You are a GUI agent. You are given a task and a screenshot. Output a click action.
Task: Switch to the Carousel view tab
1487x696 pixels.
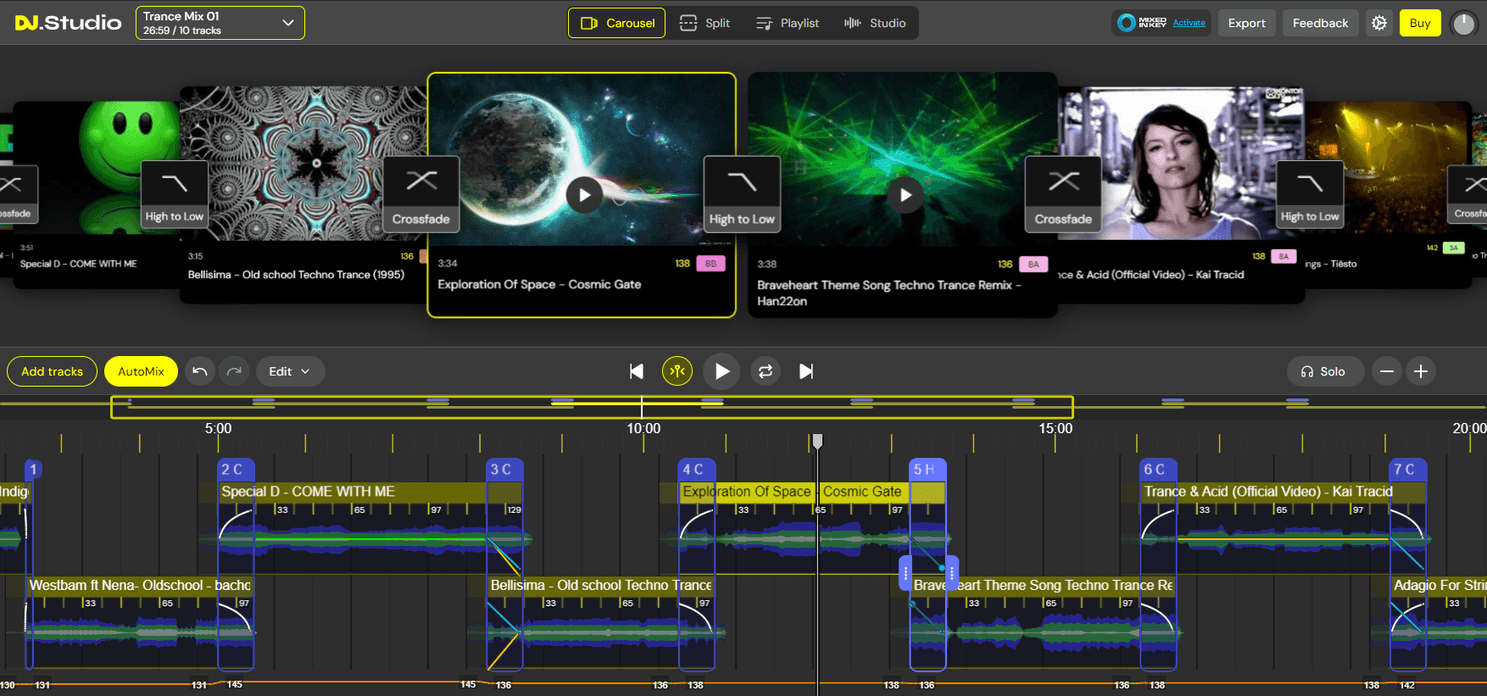click(616, 23)
